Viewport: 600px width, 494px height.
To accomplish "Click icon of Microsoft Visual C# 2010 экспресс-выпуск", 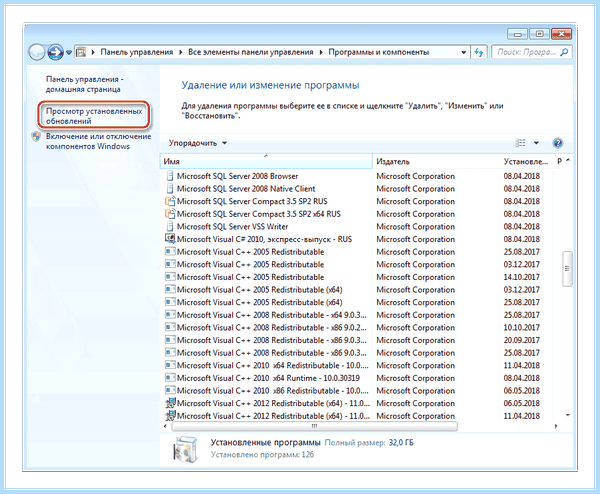I will (170, 239).
